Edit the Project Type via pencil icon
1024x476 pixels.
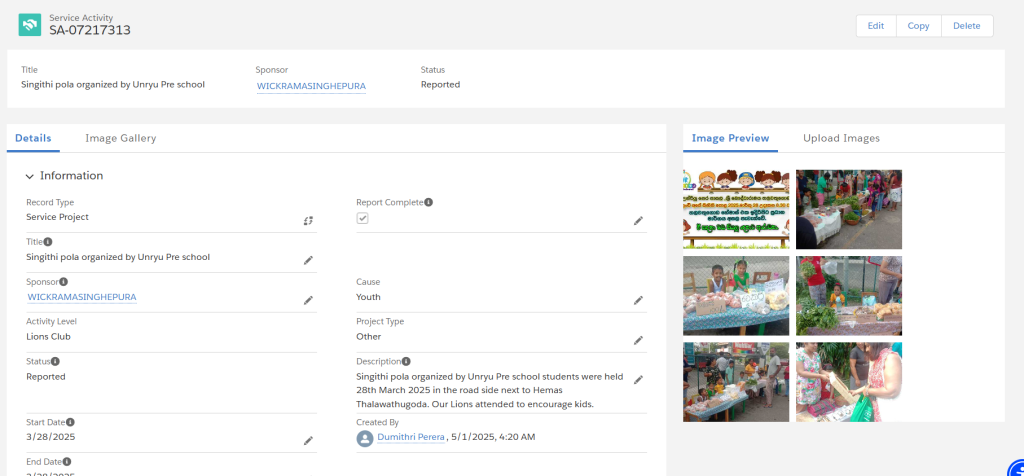638,340
